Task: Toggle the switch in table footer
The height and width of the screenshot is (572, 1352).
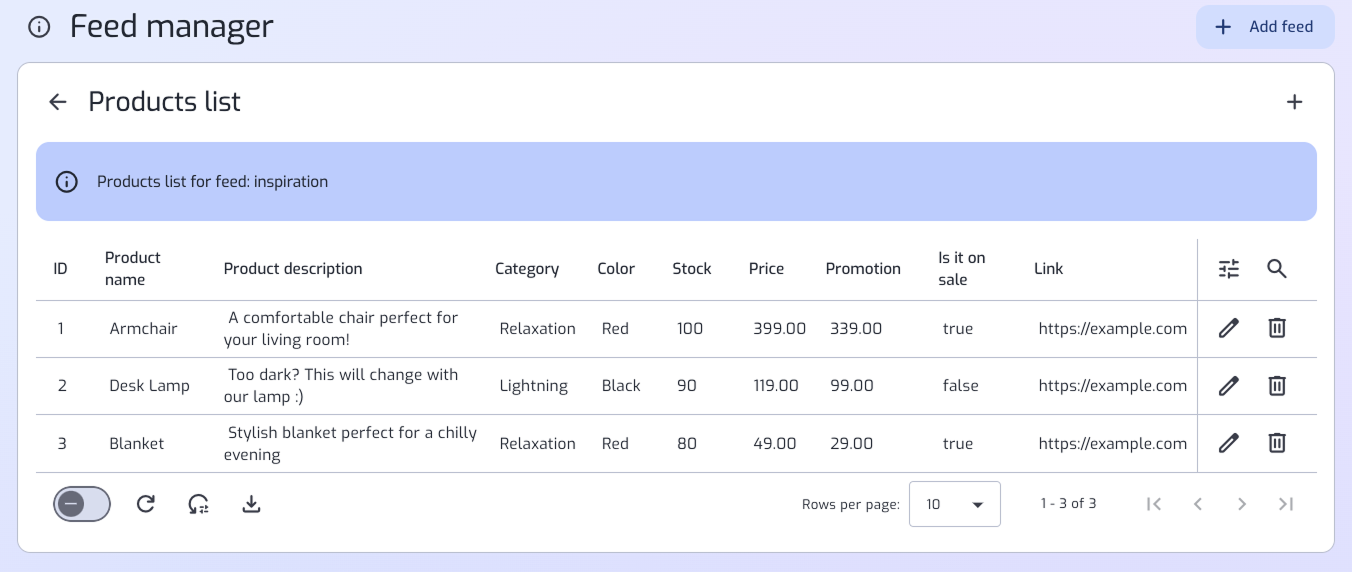Action: click(82, 504)
